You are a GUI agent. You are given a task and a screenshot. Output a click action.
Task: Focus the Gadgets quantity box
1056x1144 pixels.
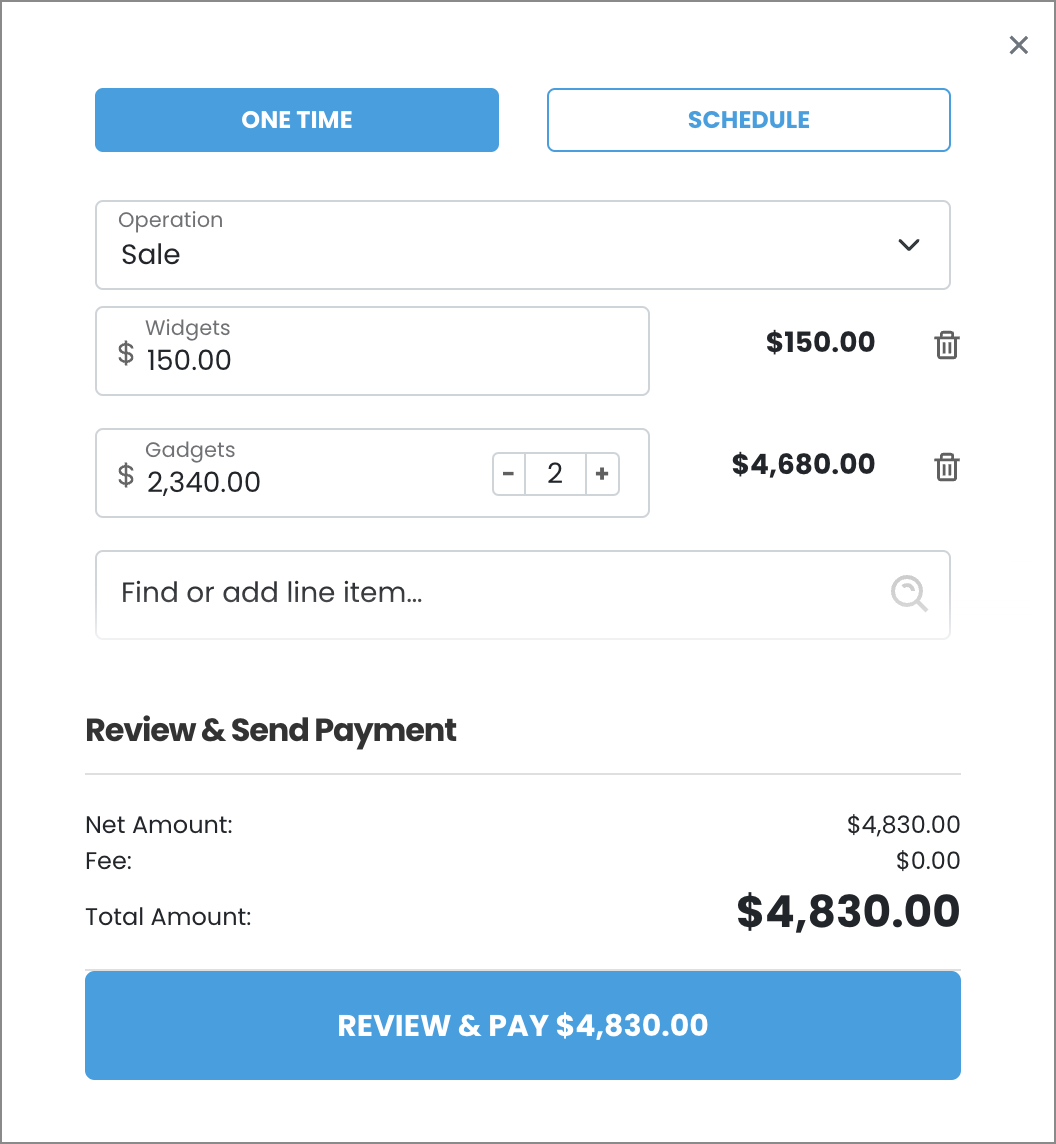point(555,474)
